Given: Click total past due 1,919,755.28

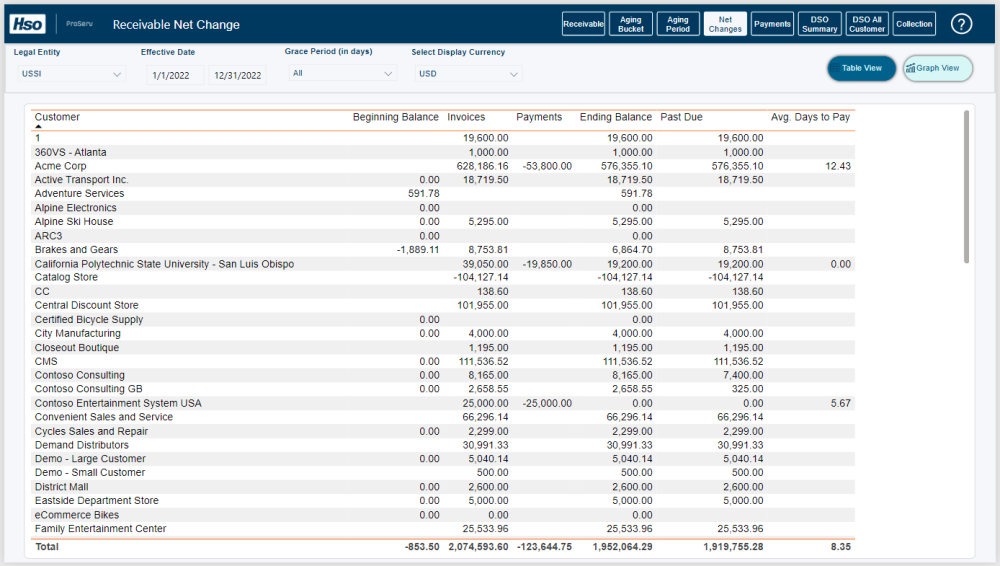Looking at the screenshot, I should click(x=733, y=547).
